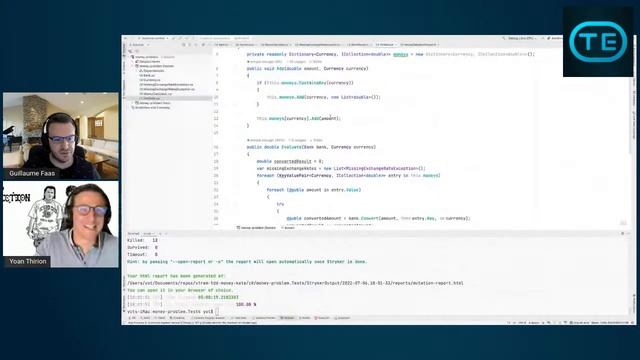Screen dimensions: 640x360
Task: Click the TE logo in the corner
Action: coord(598,42)
